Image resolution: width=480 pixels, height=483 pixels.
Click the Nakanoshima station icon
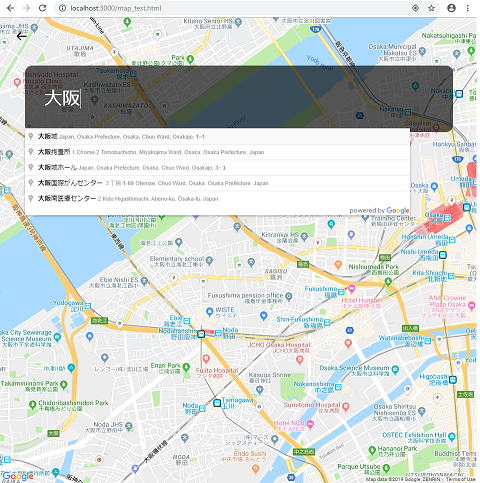click(x=338, y=387)
